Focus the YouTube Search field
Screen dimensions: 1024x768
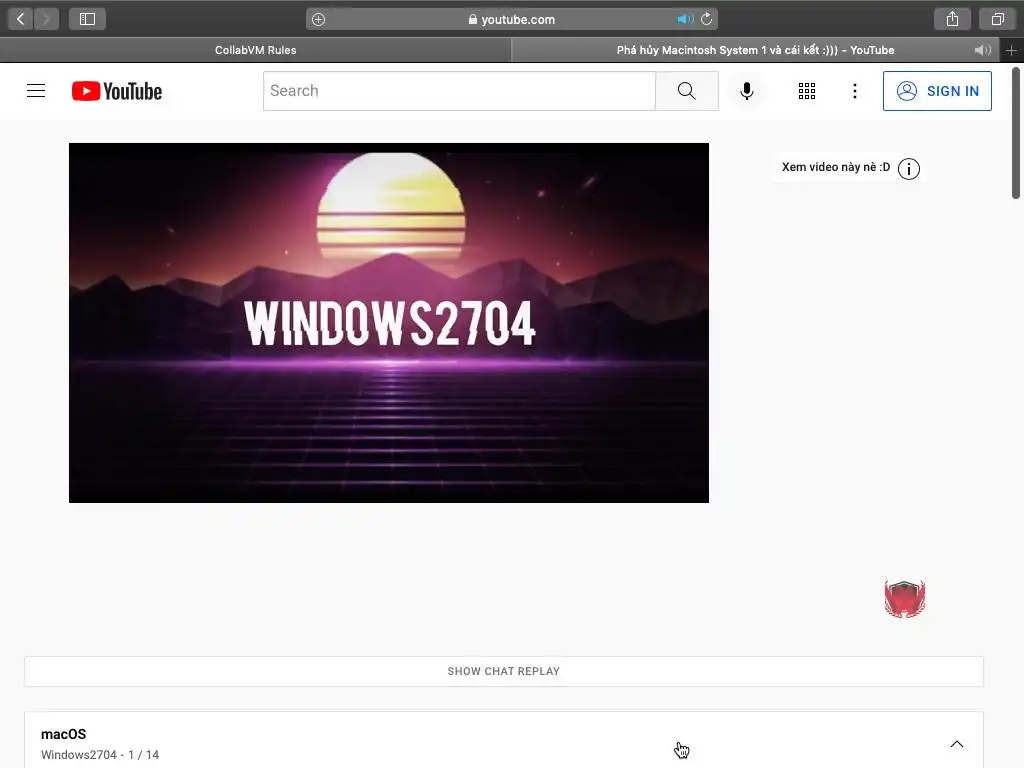[459, 91]
